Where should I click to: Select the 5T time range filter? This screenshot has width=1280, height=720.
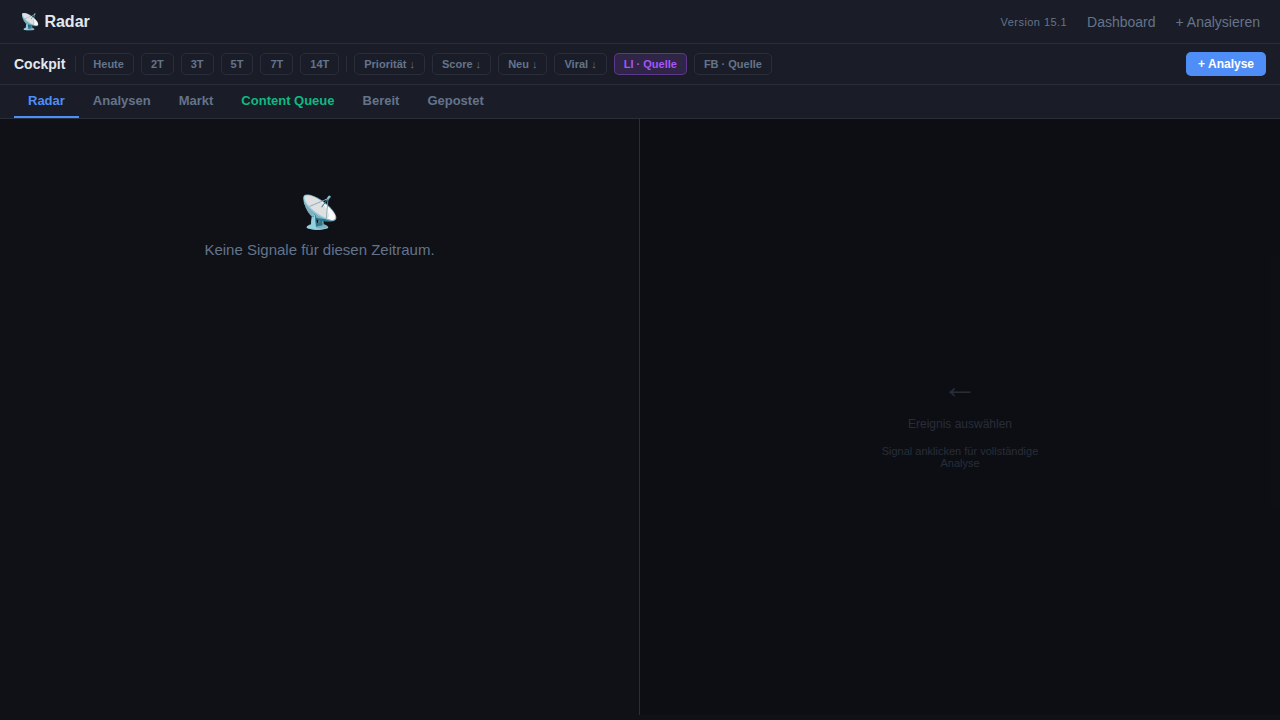[237, 64]
